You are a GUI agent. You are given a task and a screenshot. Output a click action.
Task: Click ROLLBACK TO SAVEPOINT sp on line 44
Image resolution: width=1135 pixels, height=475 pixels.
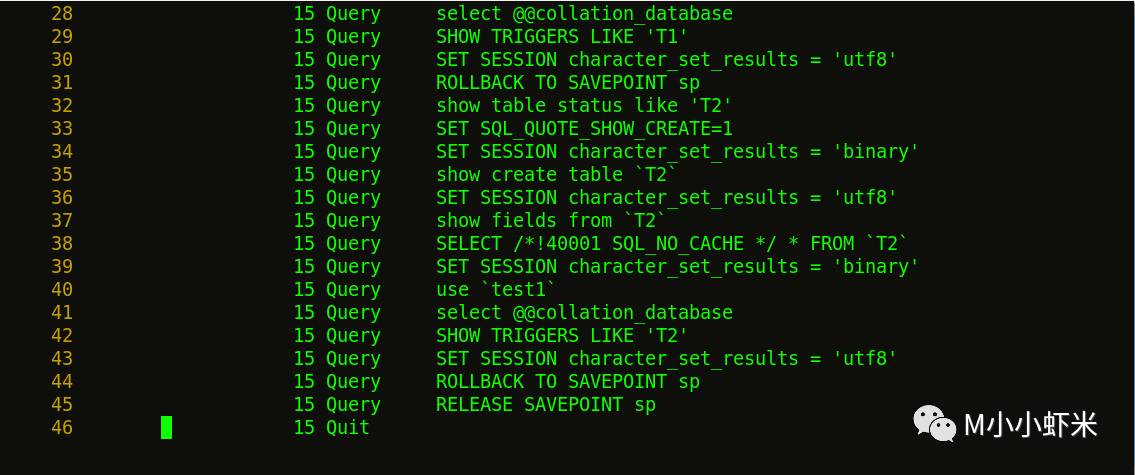point(568,381)
